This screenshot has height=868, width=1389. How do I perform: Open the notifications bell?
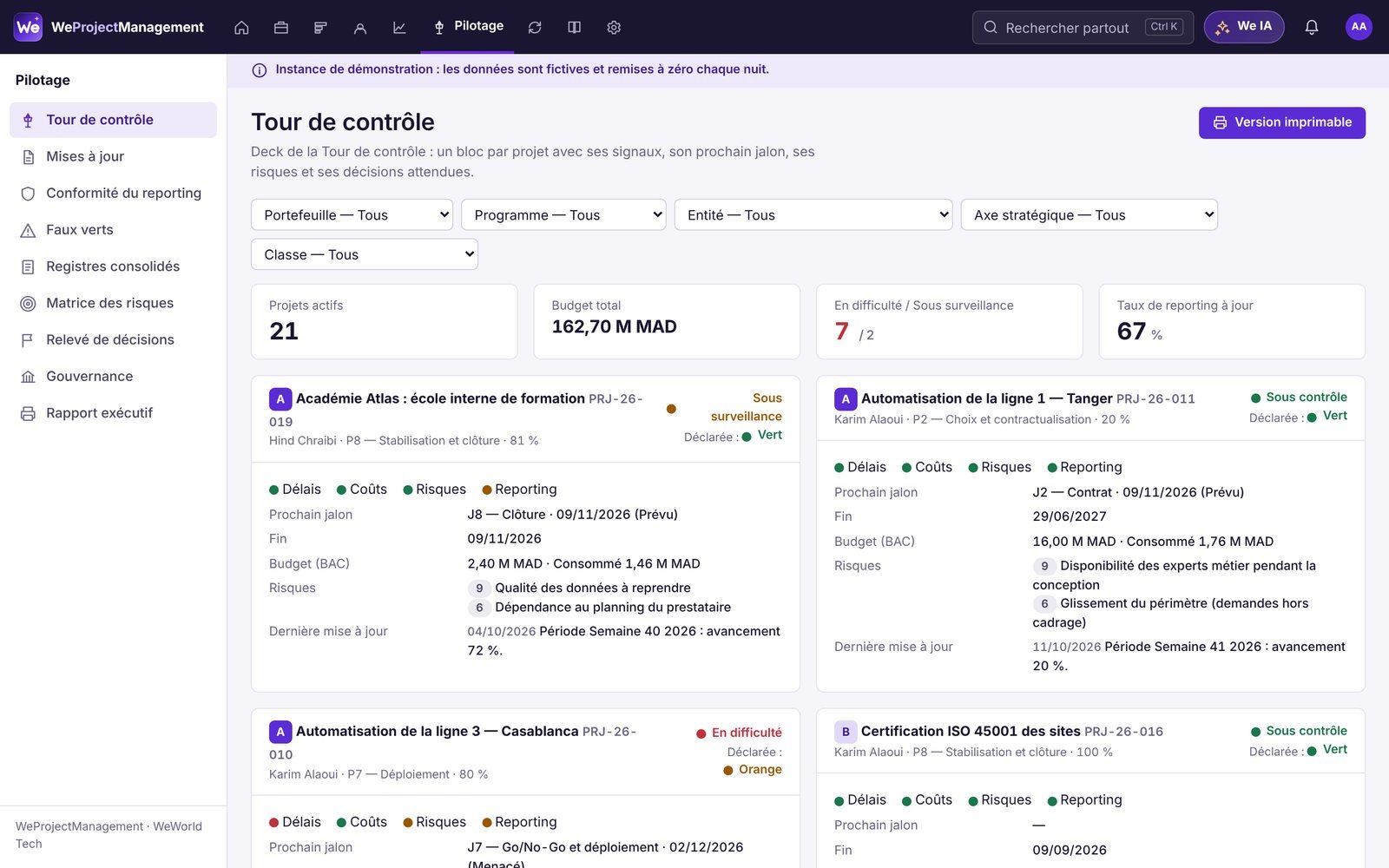click(1312, 27)
